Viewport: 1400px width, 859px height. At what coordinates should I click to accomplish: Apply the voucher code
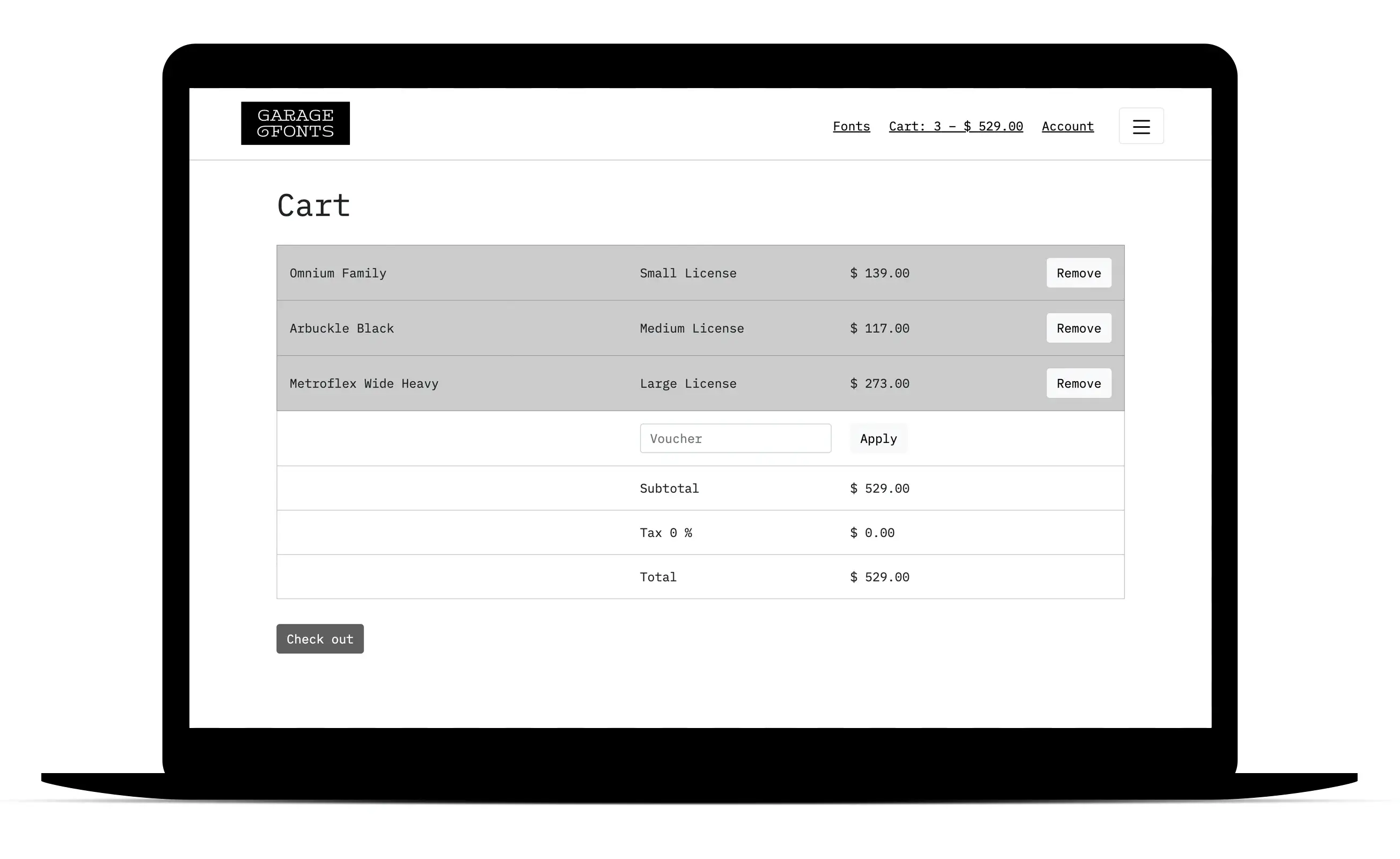pyautogui.click(x=878, y=438)
